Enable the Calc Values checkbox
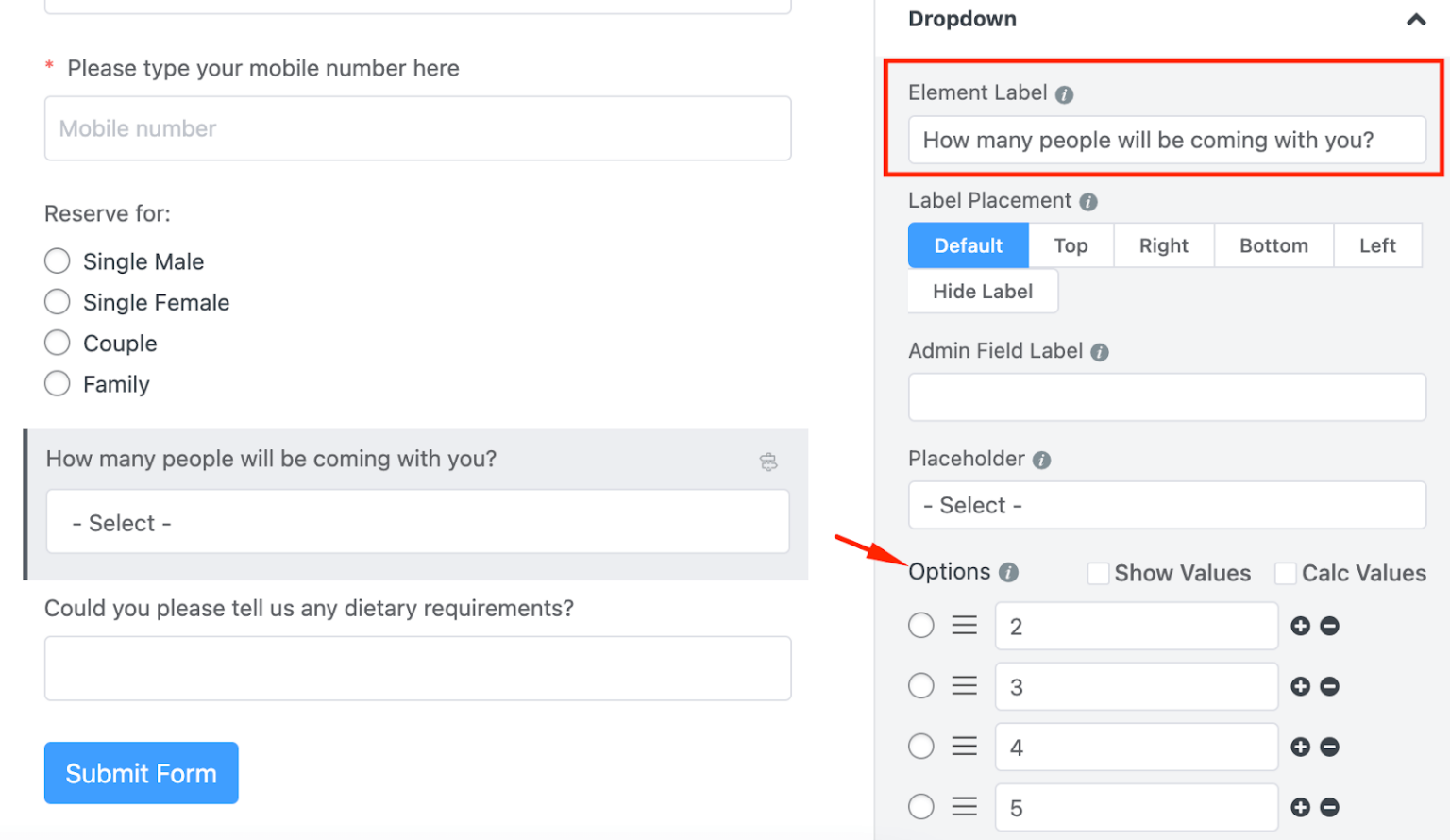The height and width of the screenshot is (840, 1450). pyautogui.click(x=1286, y=573)
